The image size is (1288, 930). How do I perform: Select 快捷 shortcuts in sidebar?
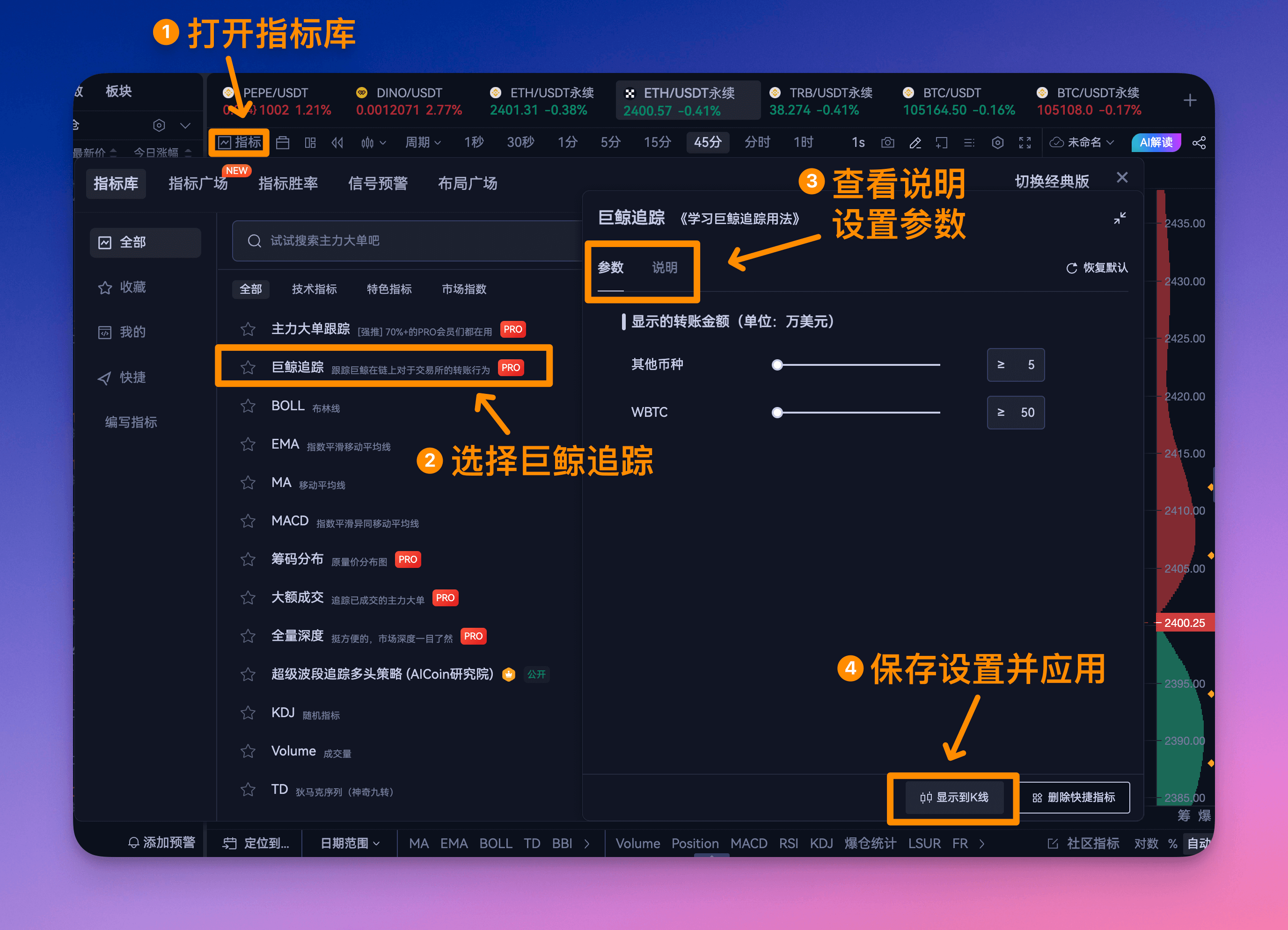coord(122,378)
